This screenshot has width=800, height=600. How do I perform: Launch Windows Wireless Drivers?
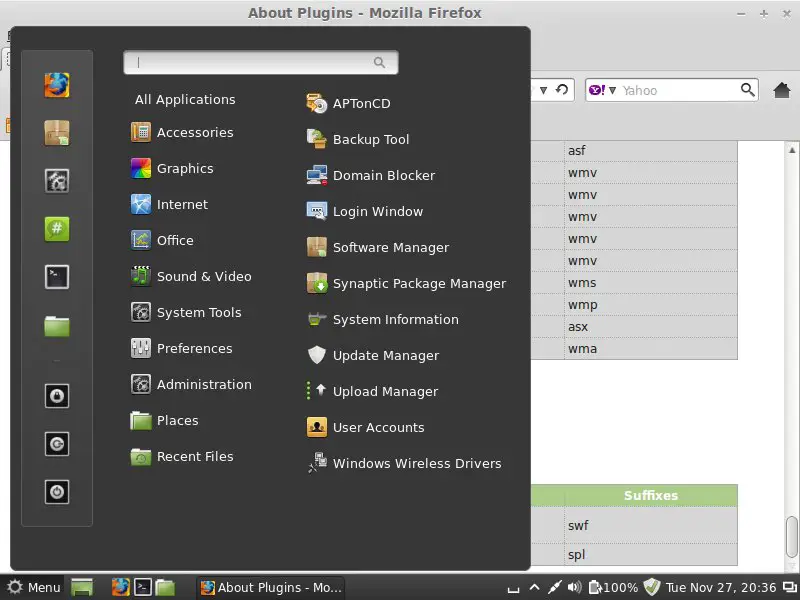[x=404, y=463]
